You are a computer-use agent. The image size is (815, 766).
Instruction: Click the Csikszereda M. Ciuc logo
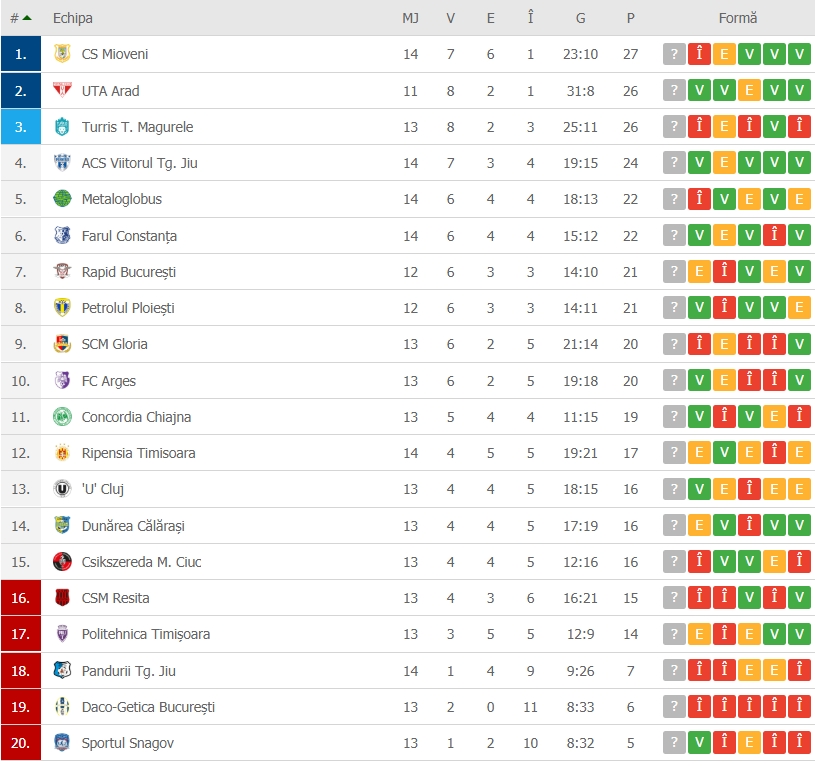tap(62, 562)
